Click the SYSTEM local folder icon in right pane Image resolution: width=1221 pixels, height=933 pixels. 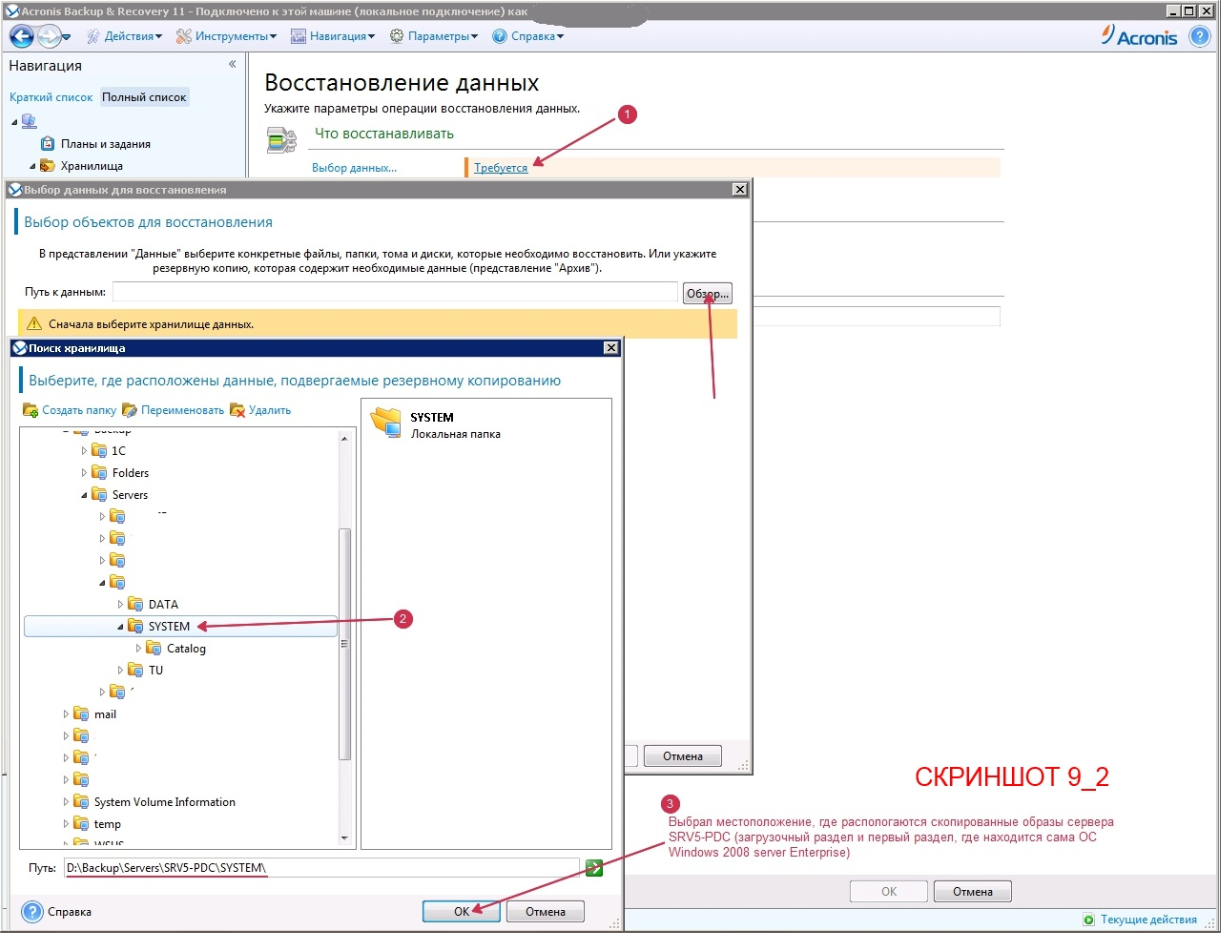(x=386, y=423)
